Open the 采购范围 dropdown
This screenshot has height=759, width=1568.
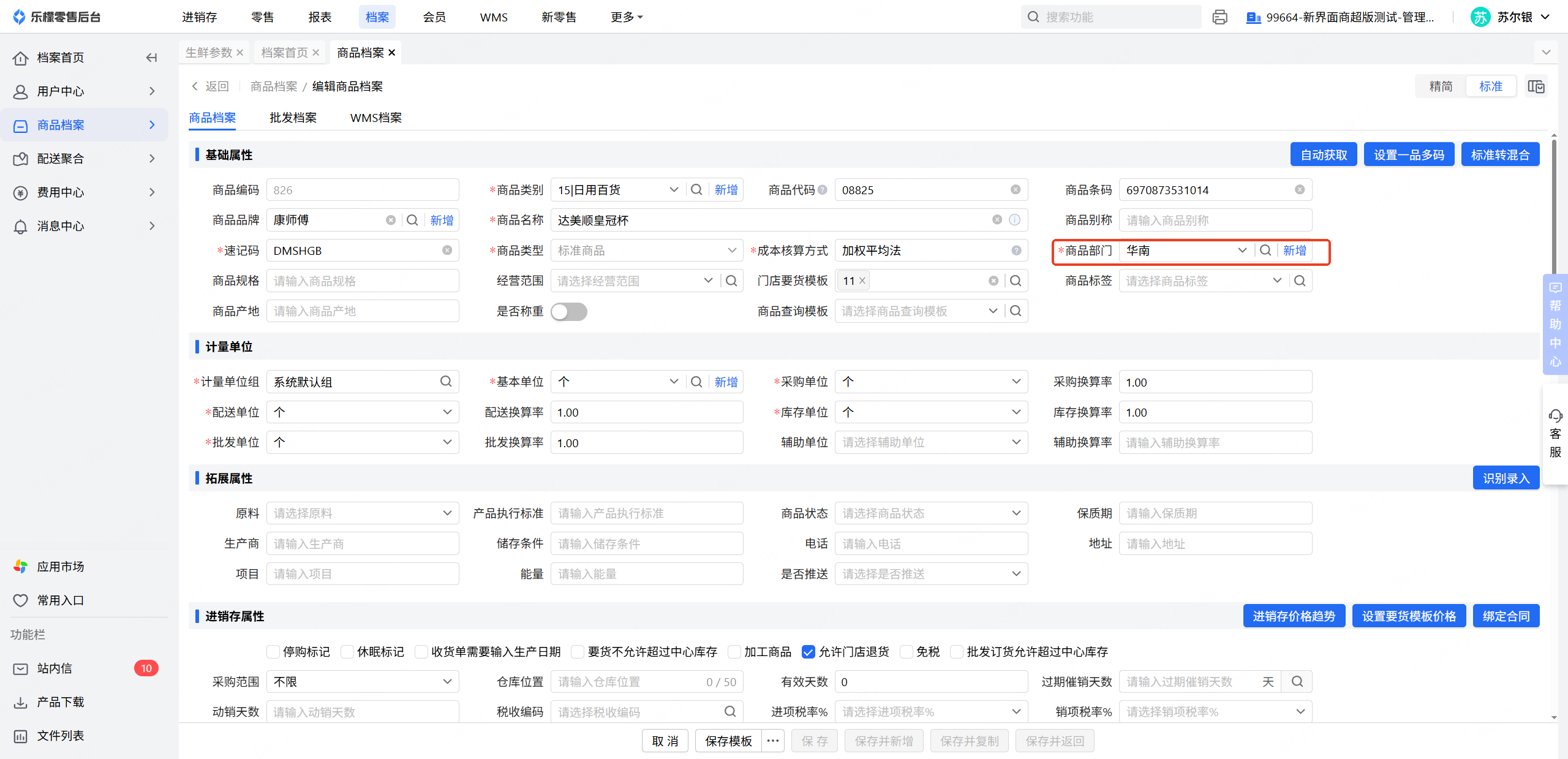click(x=363, y=682)
